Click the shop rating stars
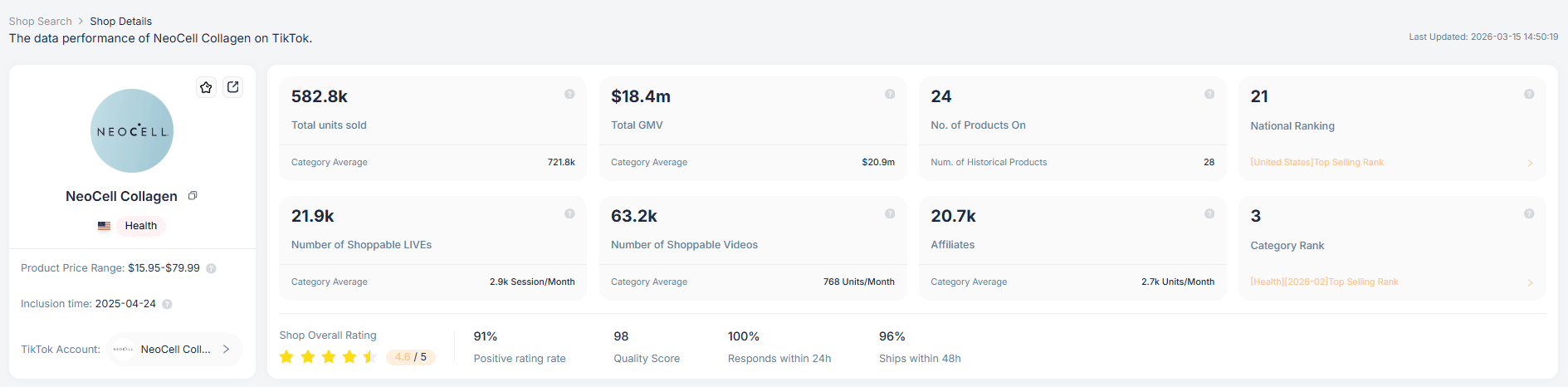The height and width of the screenshot is (387, 1568). [x=329, y=357]
